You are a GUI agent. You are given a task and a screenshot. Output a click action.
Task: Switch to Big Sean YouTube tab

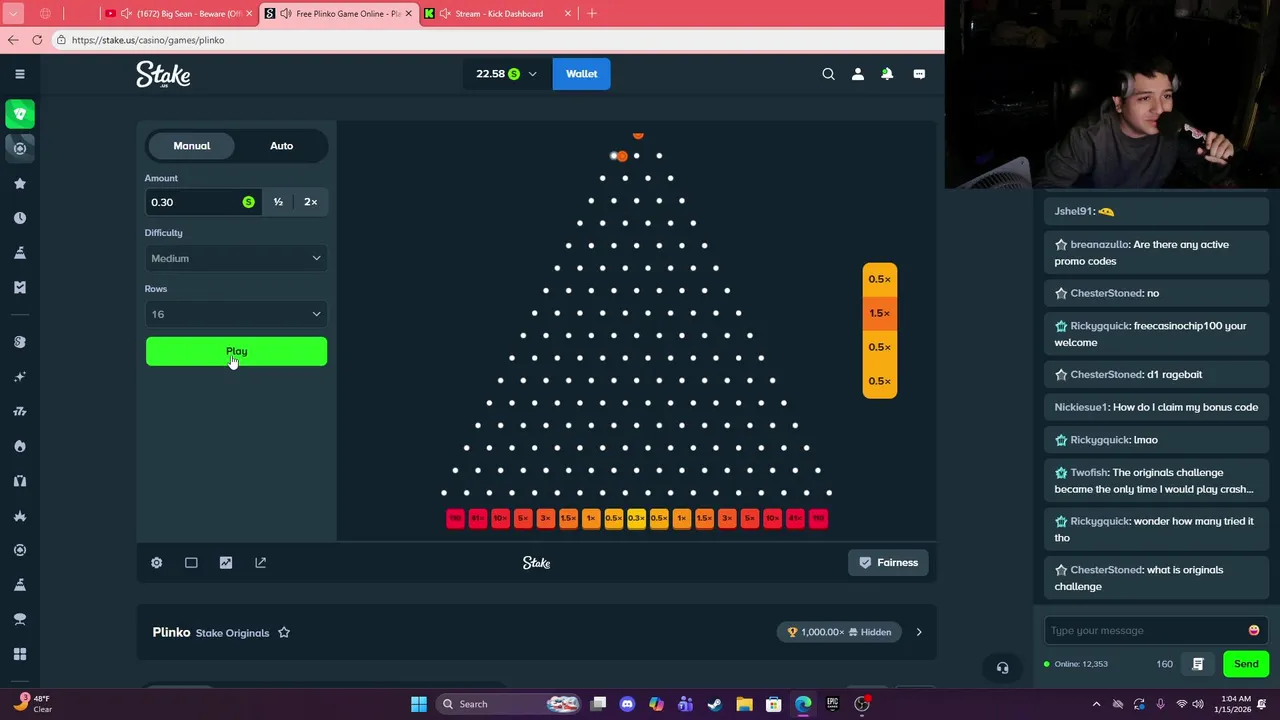click(x=180, y=14)
